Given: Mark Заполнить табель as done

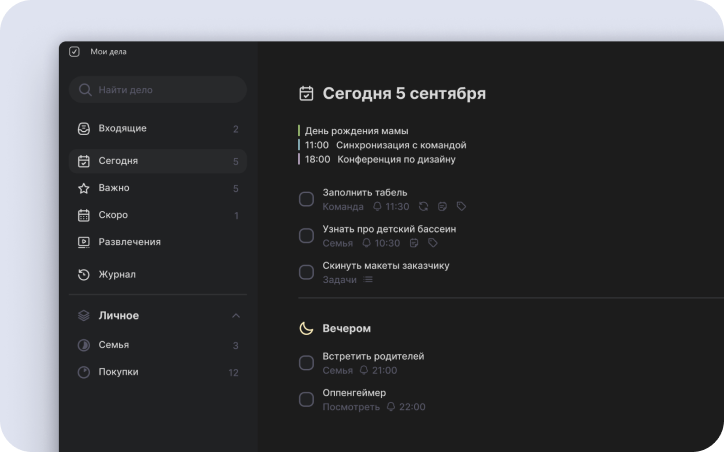Looking at the screenshot, I should pos(307,199).
